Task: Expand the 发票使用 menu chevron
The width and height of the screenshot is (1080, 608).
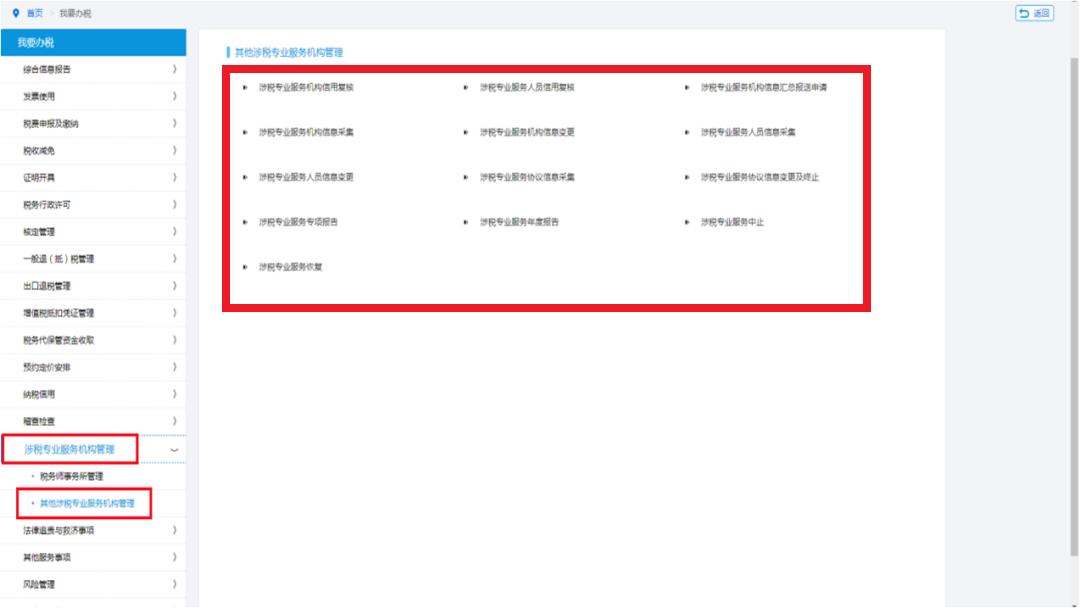Action: pyautogui.click(x=175, y=97)
